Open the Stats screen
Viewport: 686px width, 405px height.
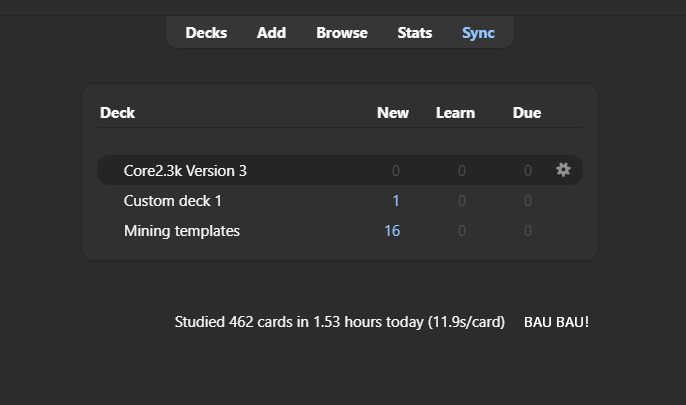point(415,33)
